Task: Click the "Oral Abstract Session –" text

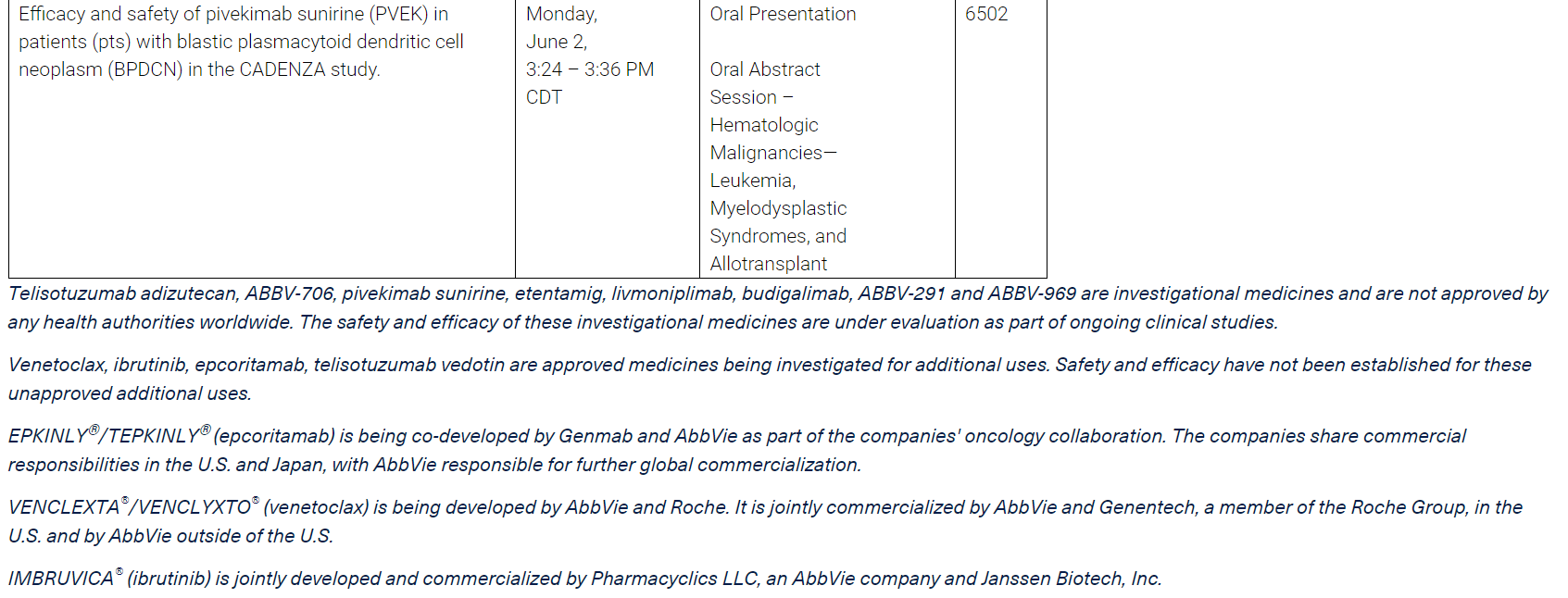Action: point(765,83)
